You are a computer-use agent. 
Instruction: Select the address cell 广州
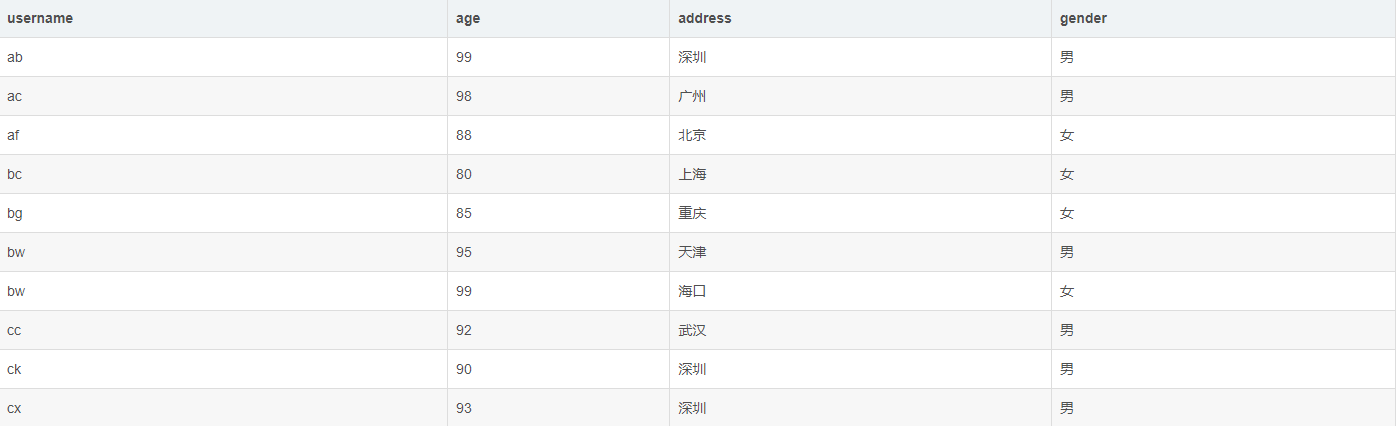(x=692, y=96)
